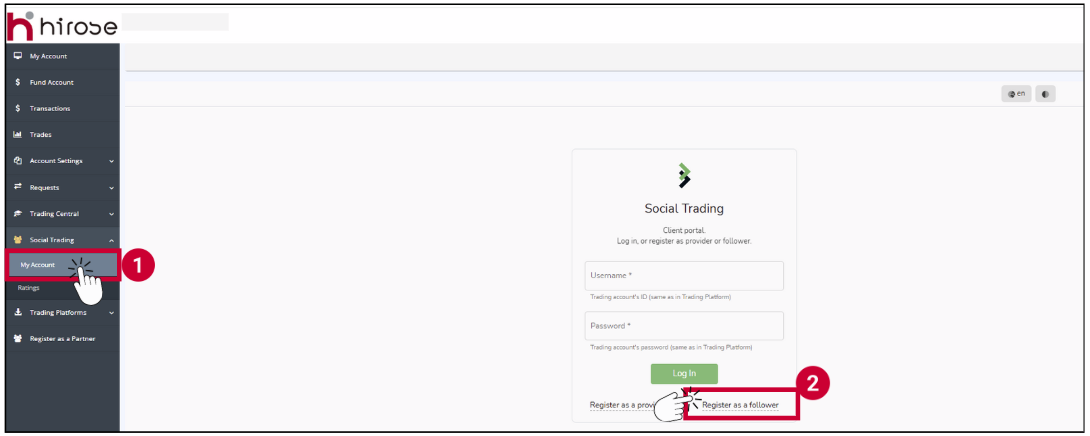Focus the Password input field

(684, 326)
